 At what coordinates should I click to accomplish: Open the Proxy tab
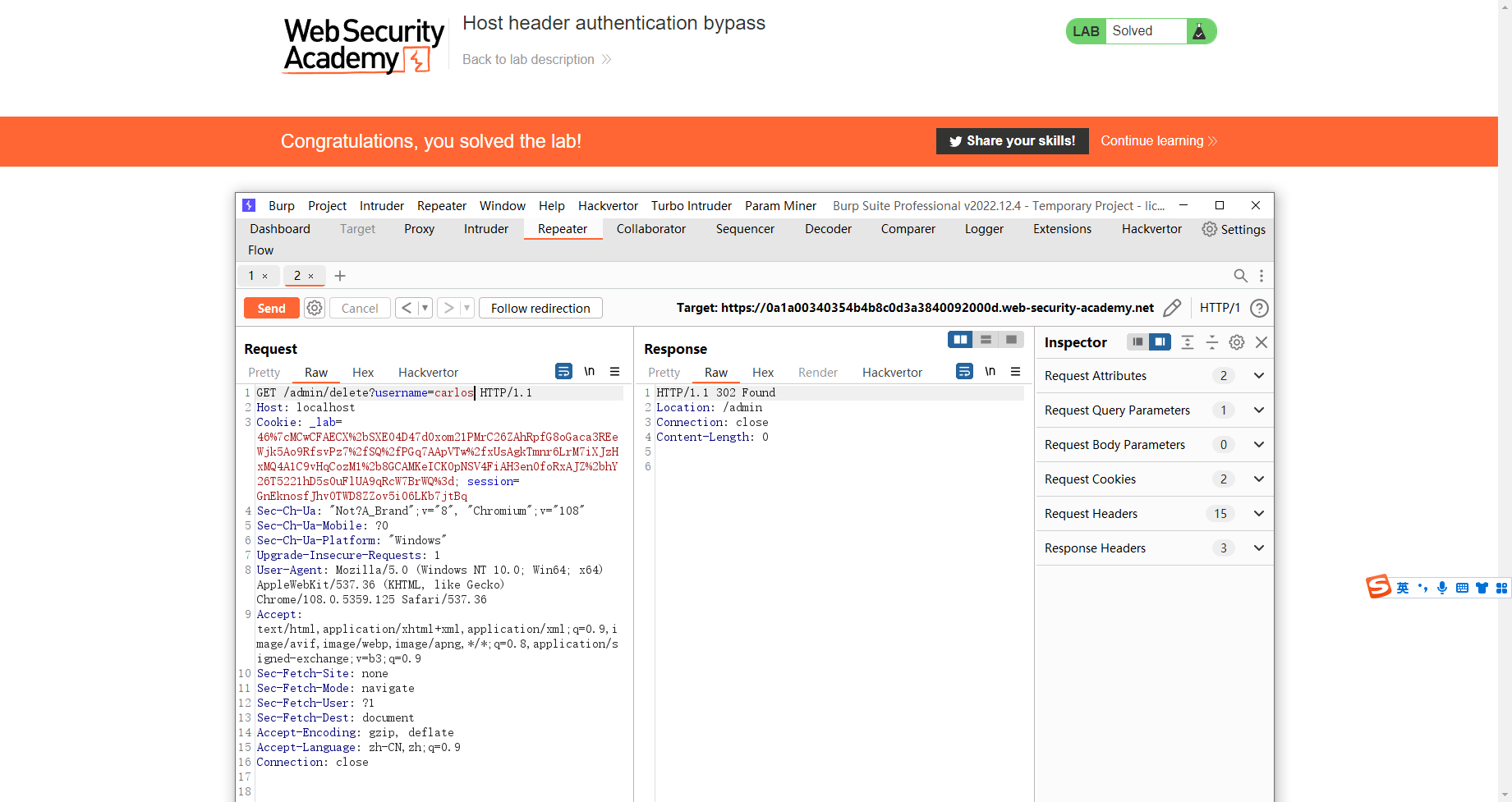(419, 229)
